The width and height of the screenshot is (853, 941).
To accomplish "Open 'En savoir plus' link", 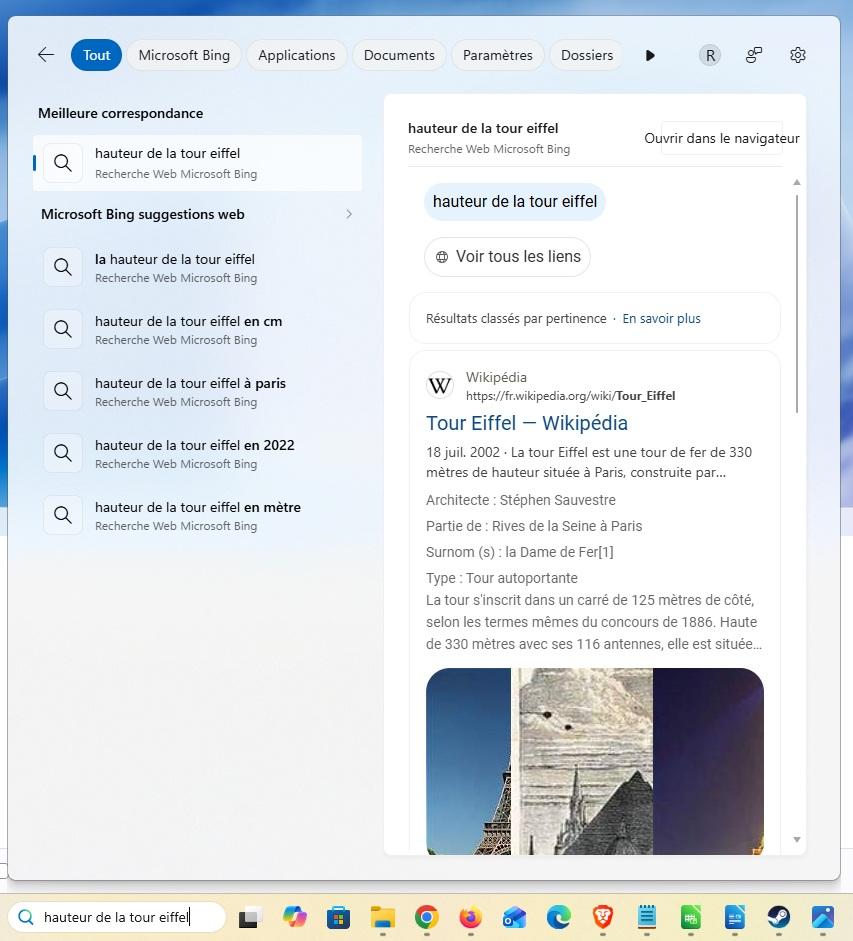I will click(x=661, y=319).
